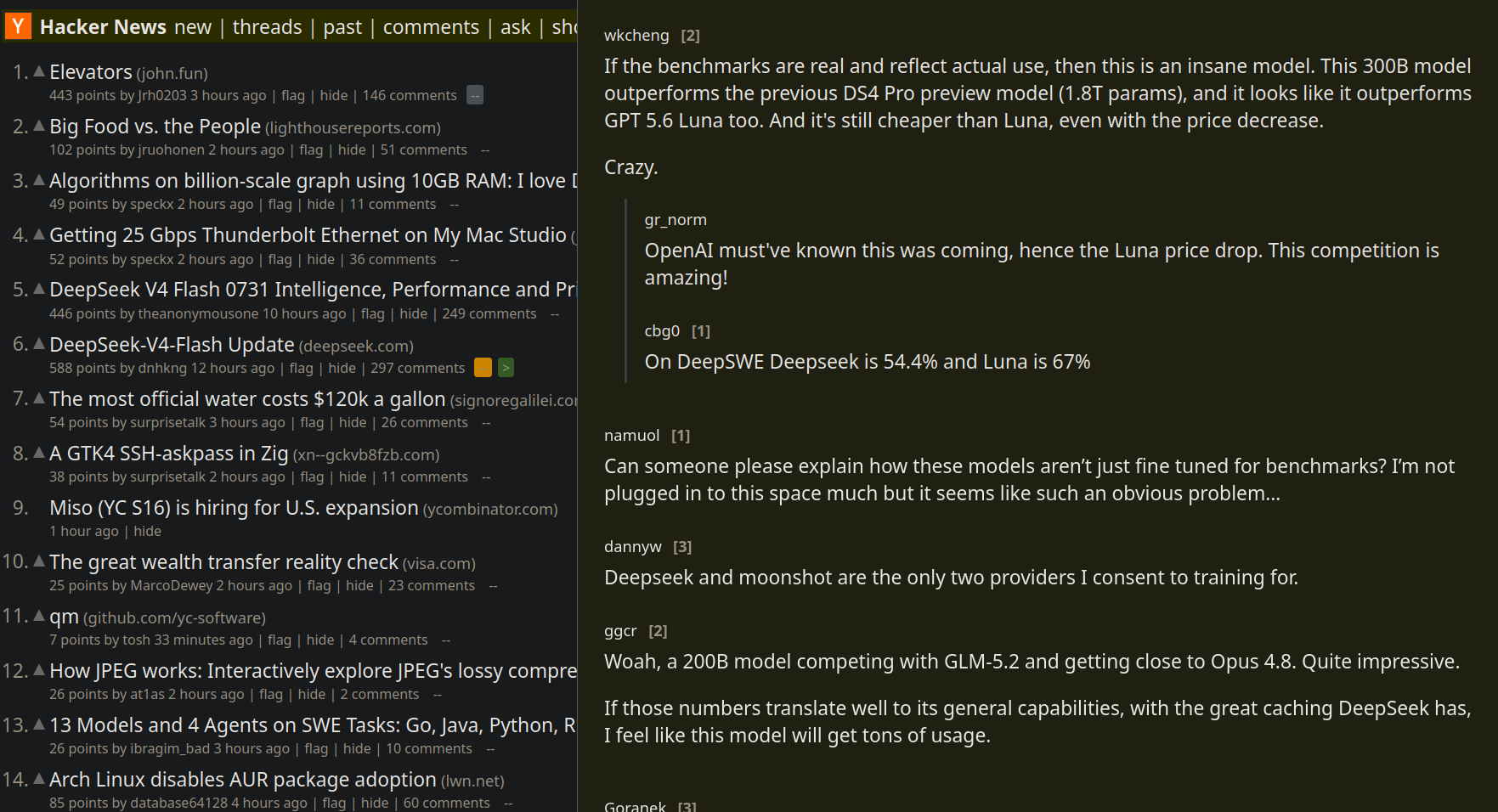Click the orange Y Combinator logo
This screenshot has width=1498, height=812.
18,26
